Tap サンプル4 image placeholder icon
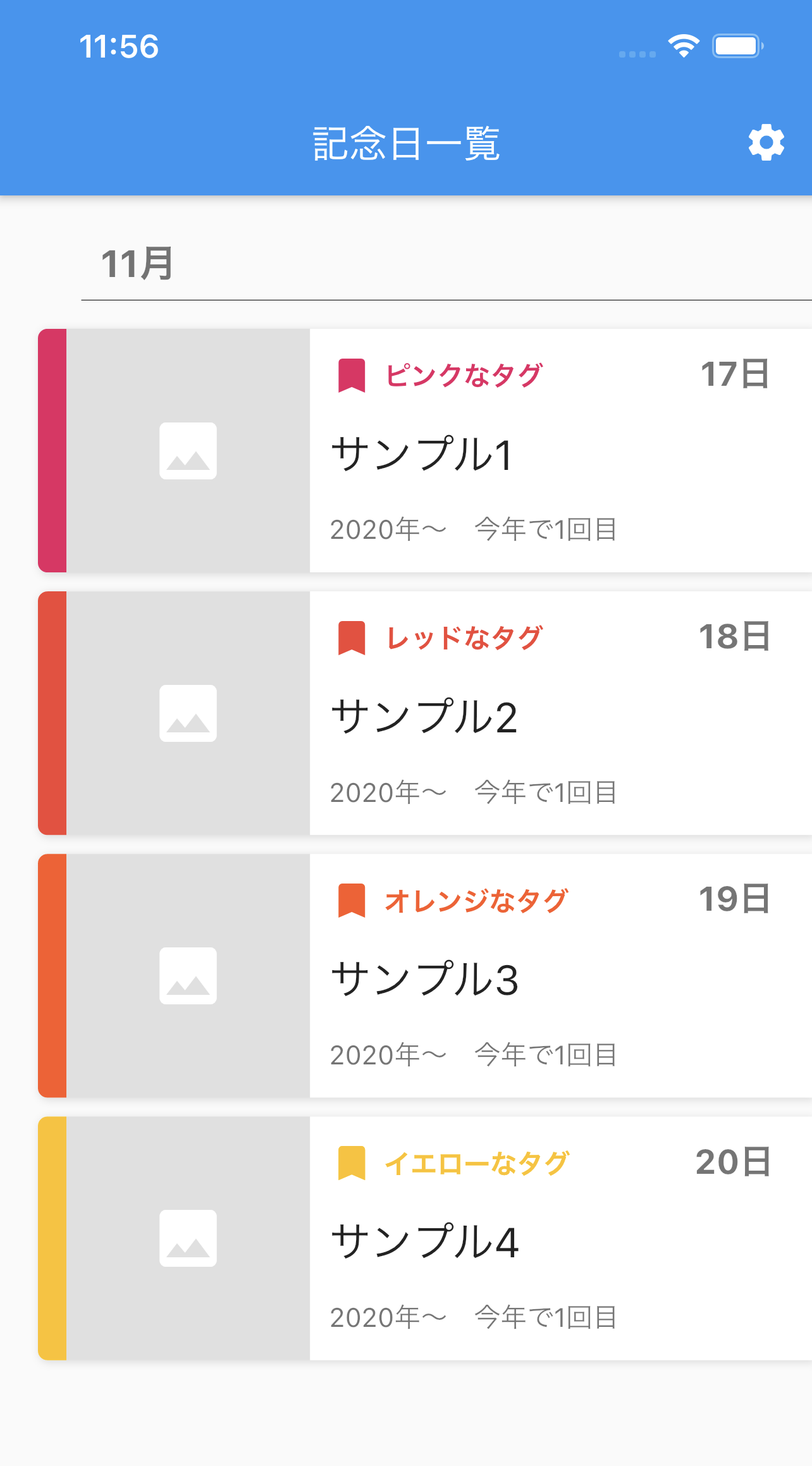The width and height of the screenshot is (812, 1466). (188, 1238)
